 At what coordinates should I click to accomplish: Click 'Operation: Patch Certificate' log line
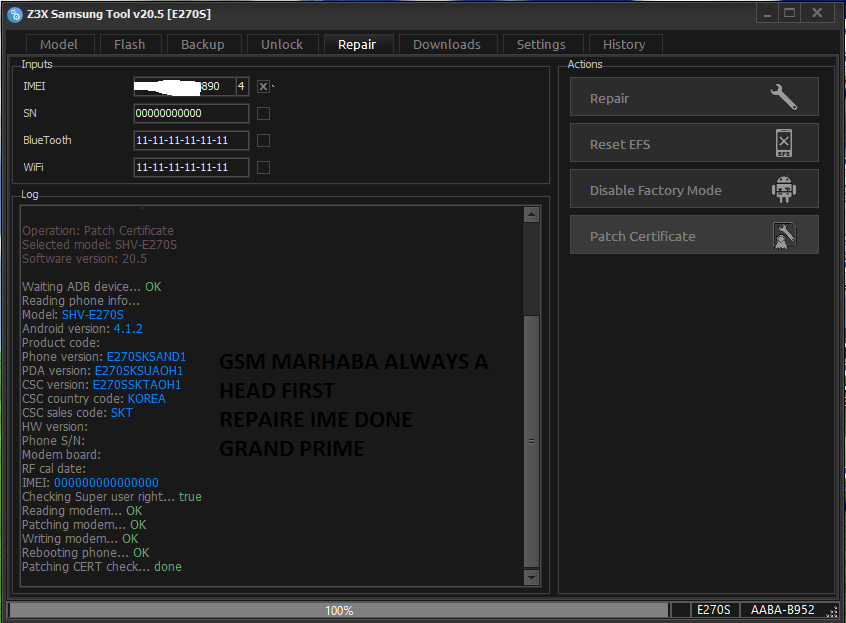point(98,231)
